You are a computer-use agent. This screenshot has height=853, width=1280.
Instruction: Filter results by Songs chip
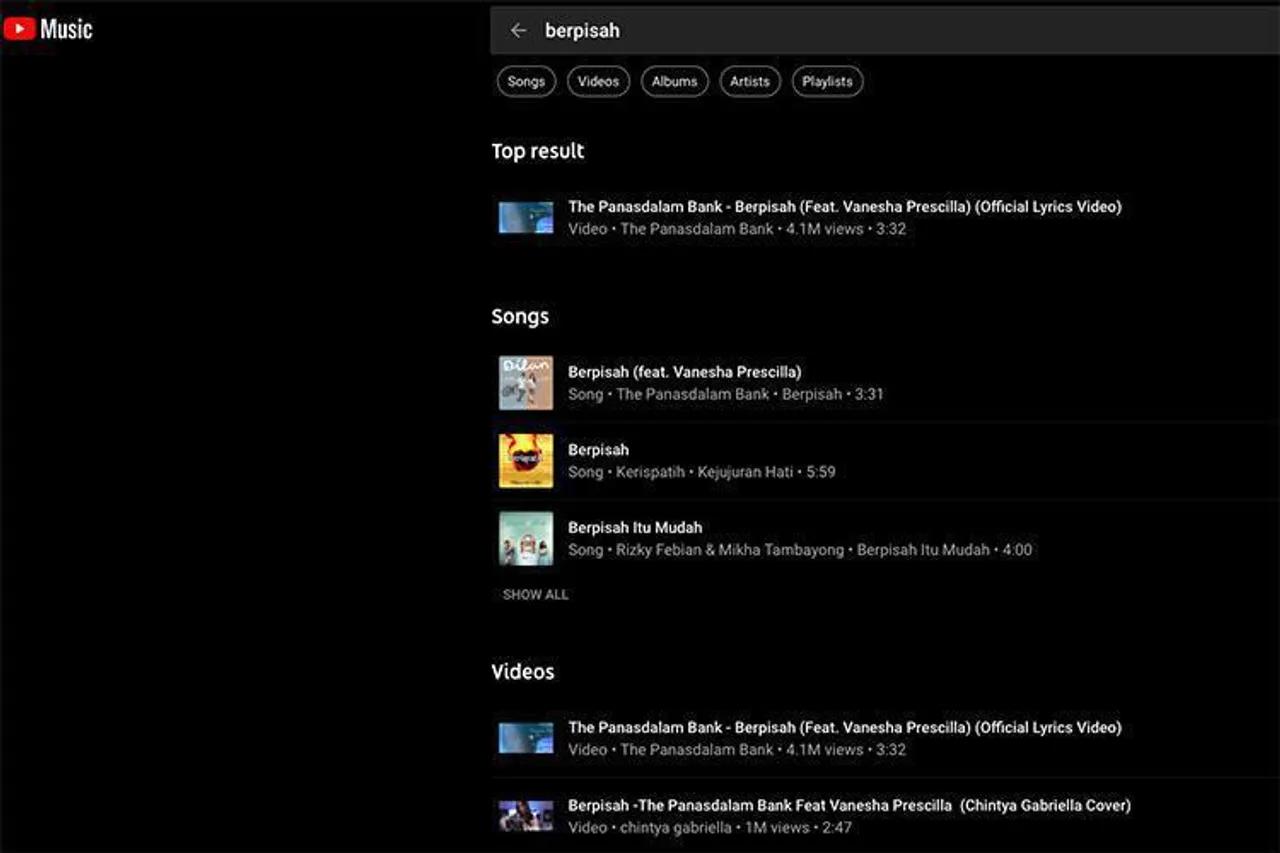click(x=526, y=81)
